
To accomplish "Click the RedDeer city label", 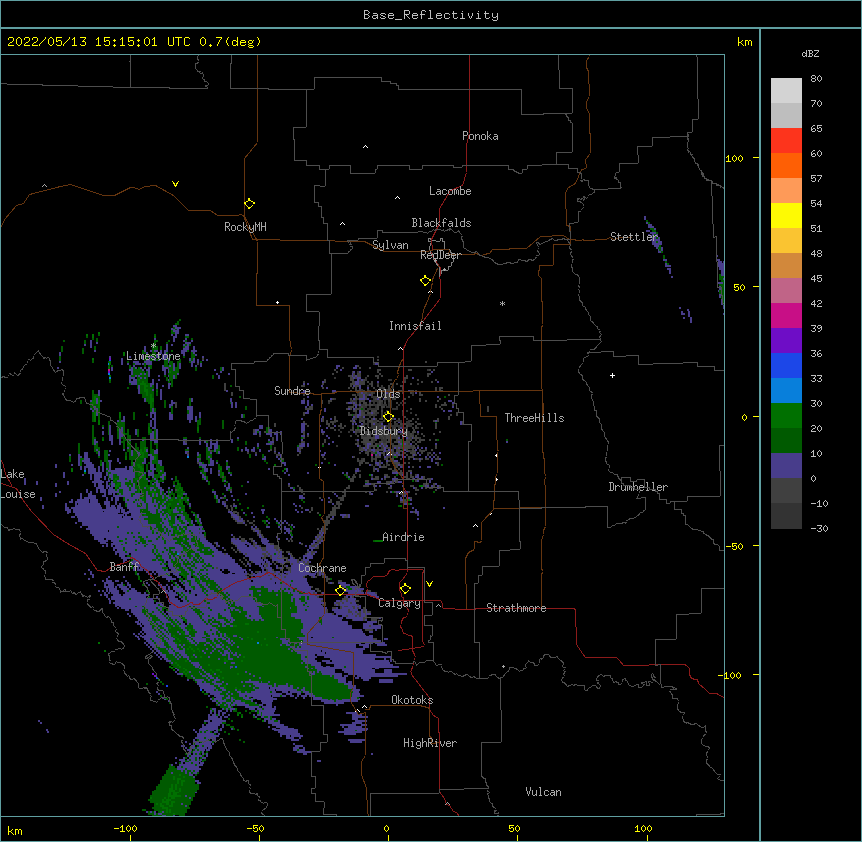I will click(x=440, y=255).
